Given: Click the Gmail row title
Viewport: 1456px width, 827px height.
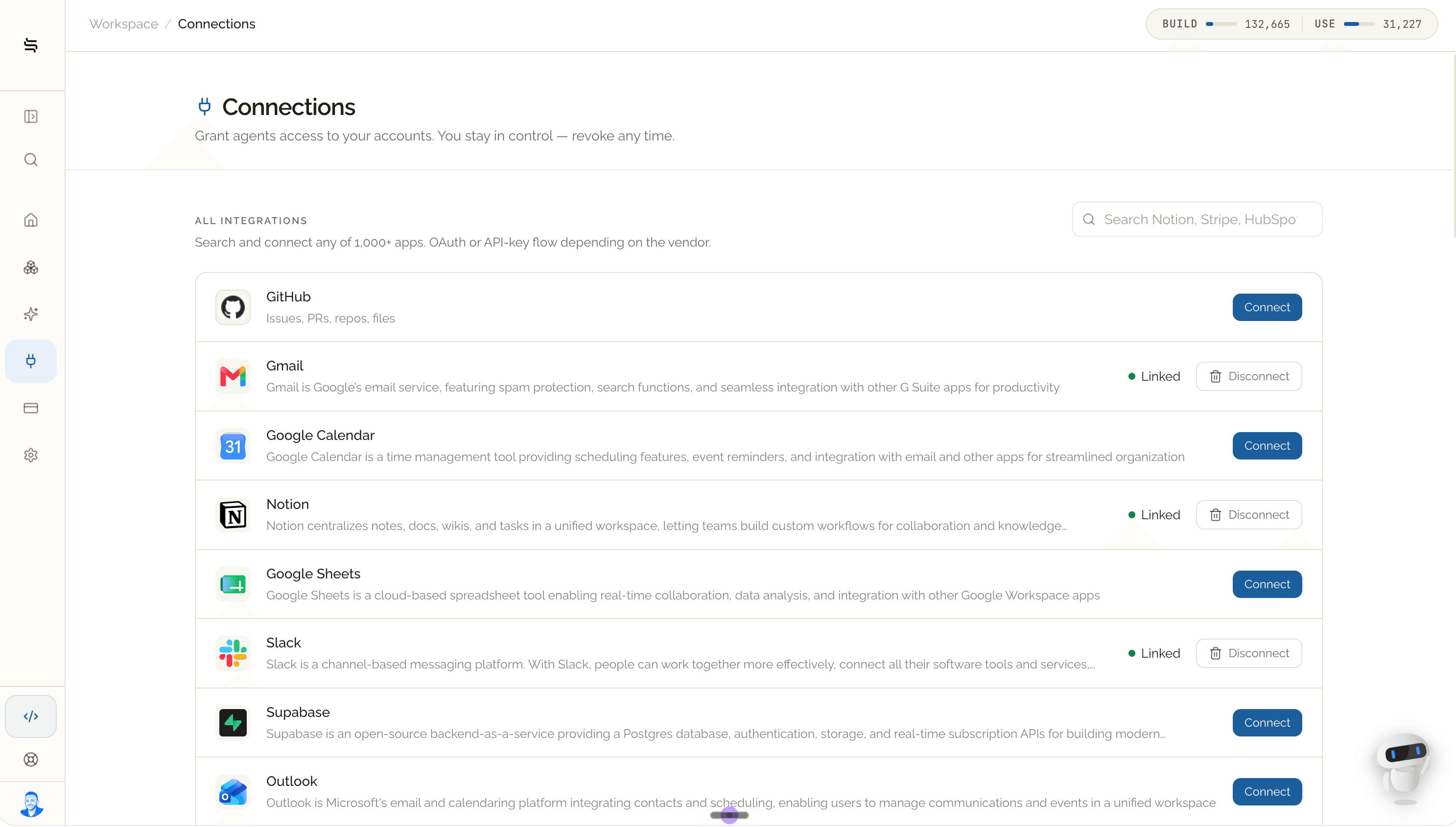Looking at the screenshot, I should point(284,367).
